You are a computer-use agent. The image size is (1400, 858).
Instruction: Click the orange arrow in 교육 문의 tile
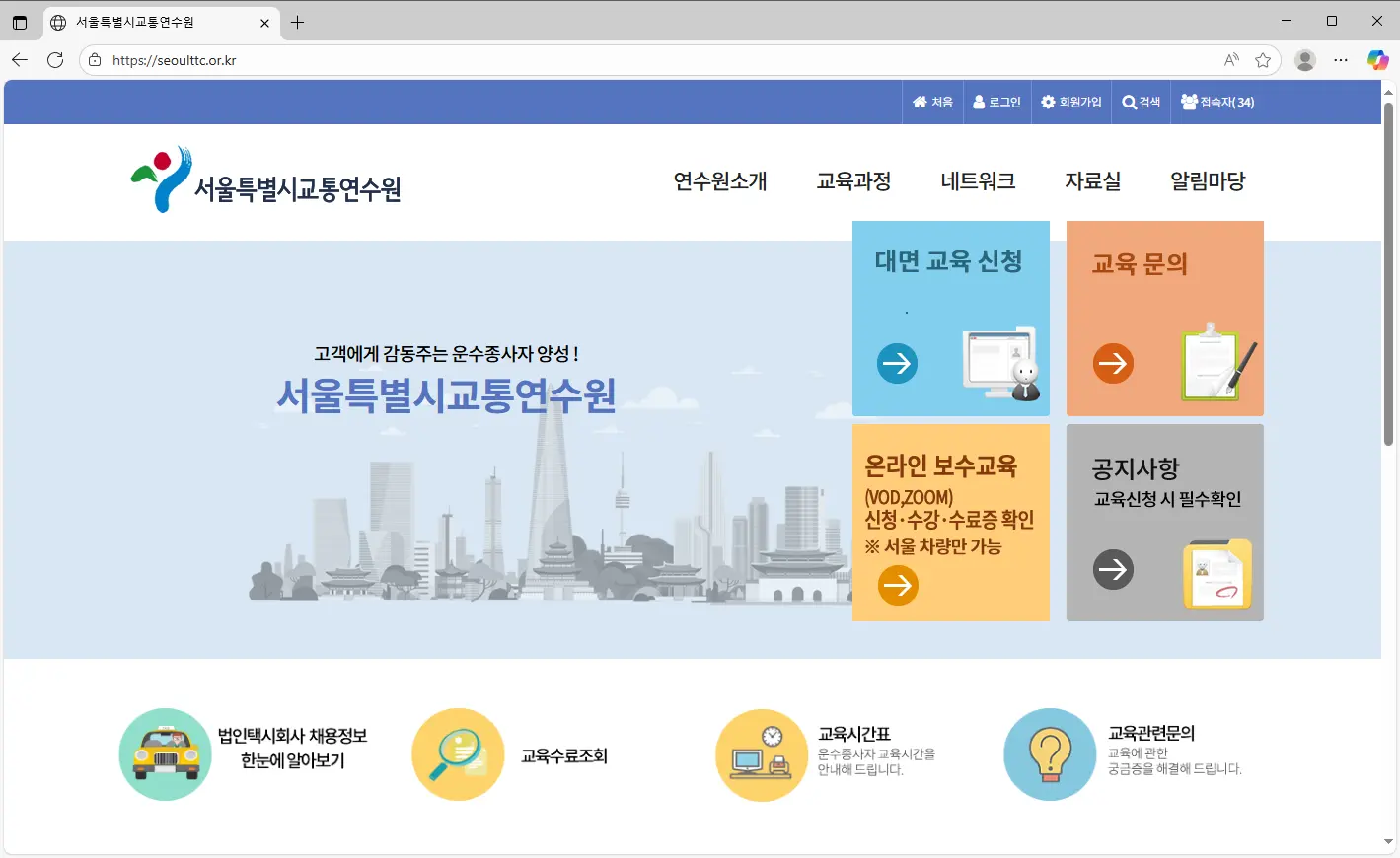pos(1113,363)
